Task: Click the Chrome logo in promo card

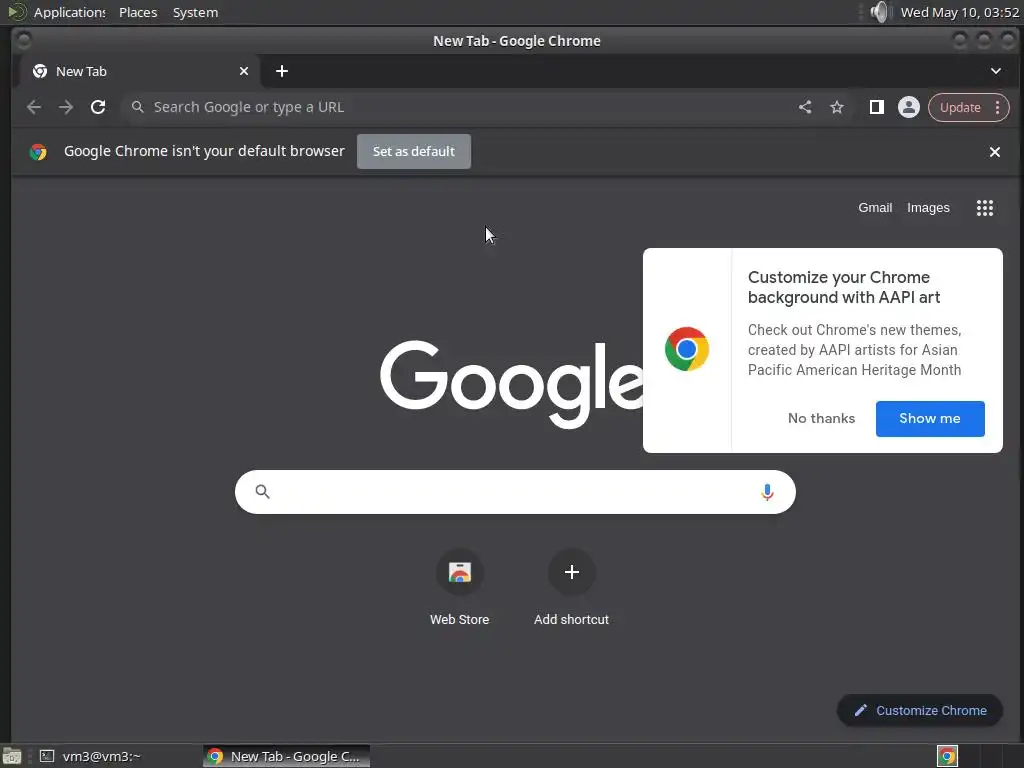Action: pos(686,349)
